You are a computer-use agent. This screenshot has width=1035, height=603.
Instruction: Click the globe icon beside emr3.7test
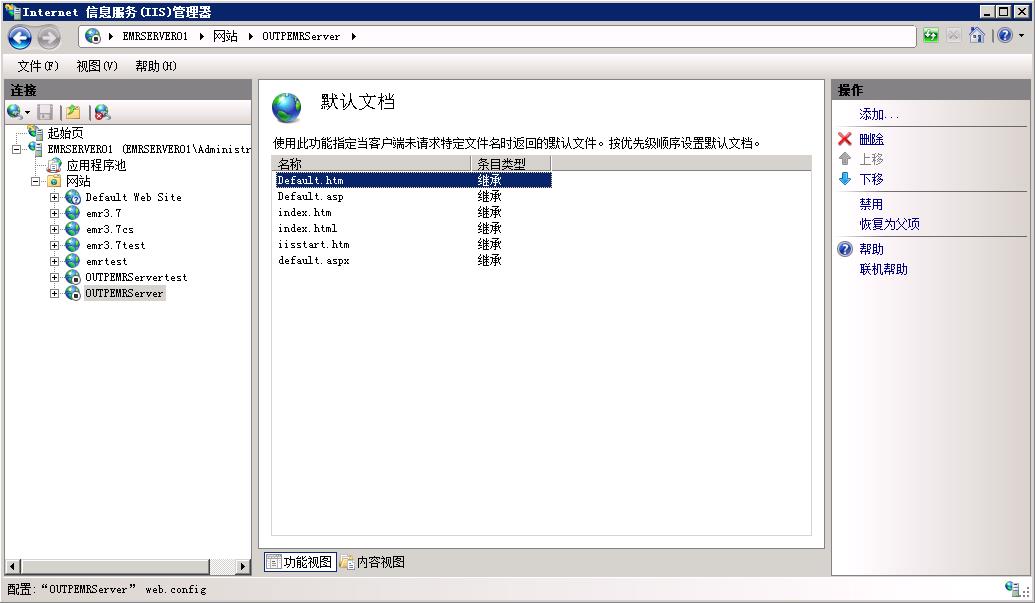click(73, 245)
